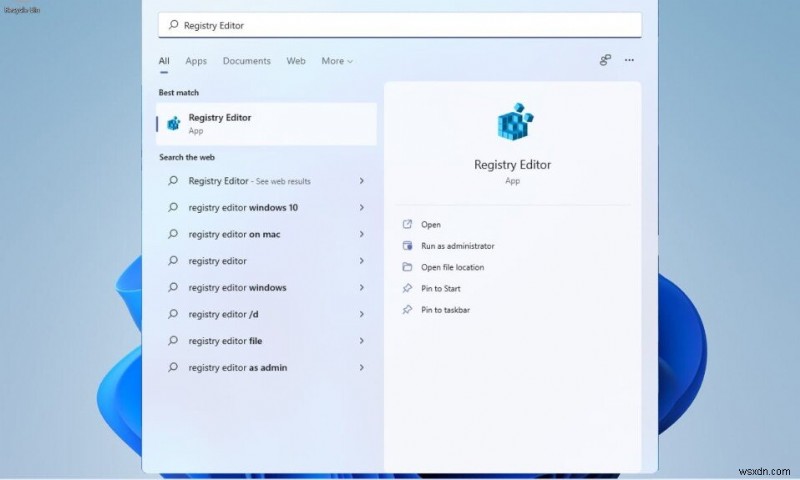The width and height of the screenshot is (800, 480).
Task: Expand chevron for 'registry editor as admin'
Action: tap(361, 368)
